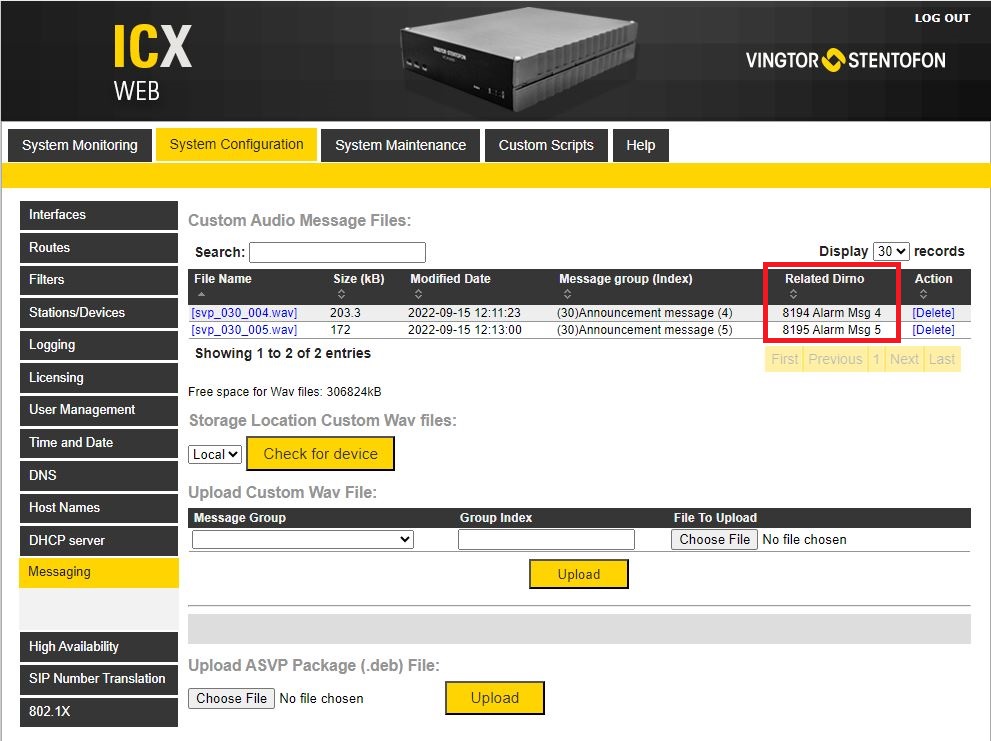Choose File for ASVP package upload
Screen dimensions: 991x741
[x=231, y=698]
